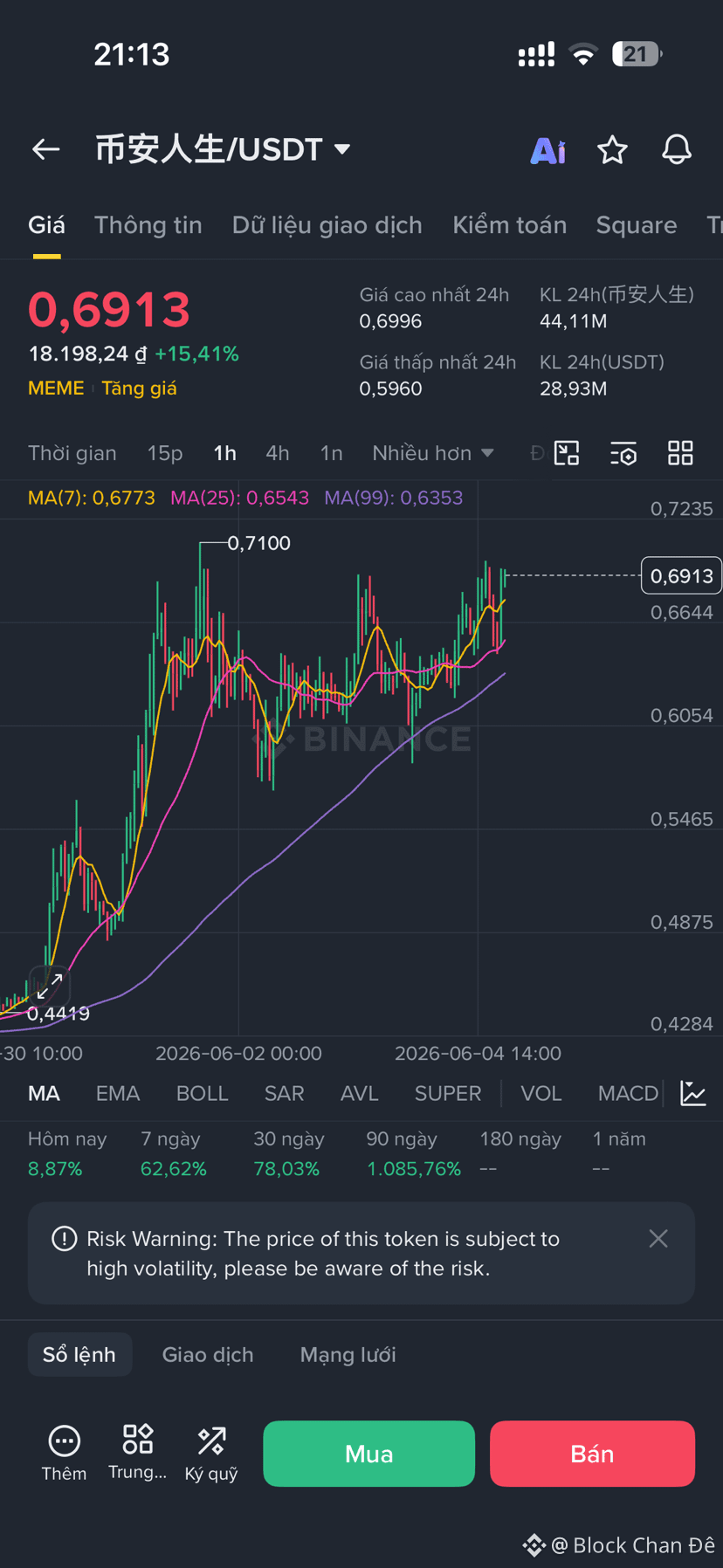Screen dimensions: 723x1568
Task: Open Ký quỹ margin icon
Action: [x=211, y=1453]
